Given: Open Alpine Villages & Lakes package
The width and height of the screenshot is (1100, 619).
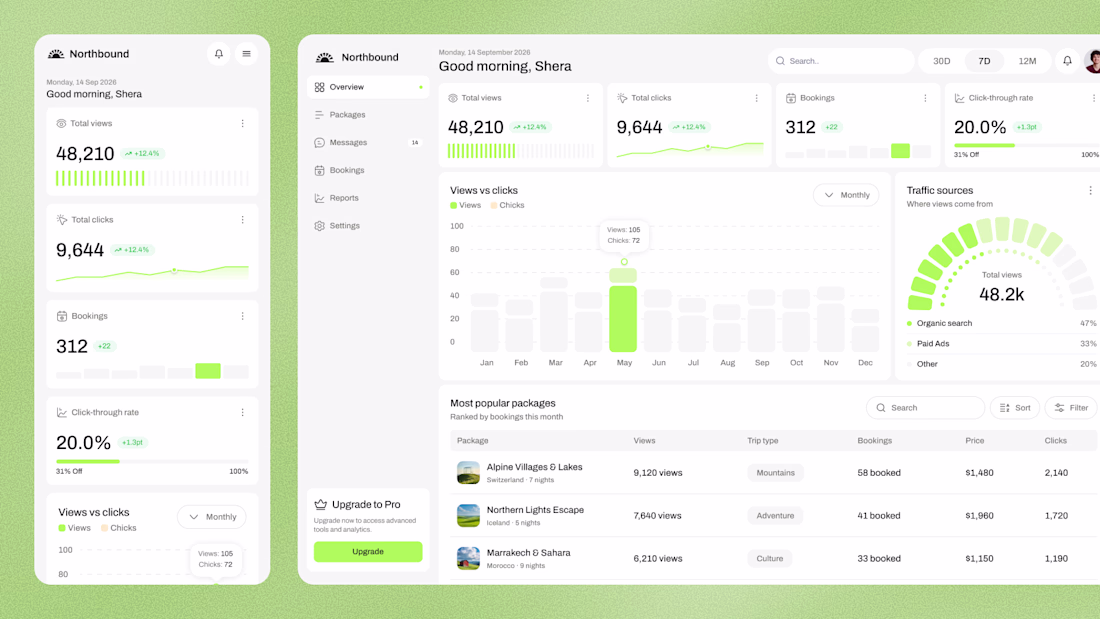Looking at the screenshot, I should [535, 467].
